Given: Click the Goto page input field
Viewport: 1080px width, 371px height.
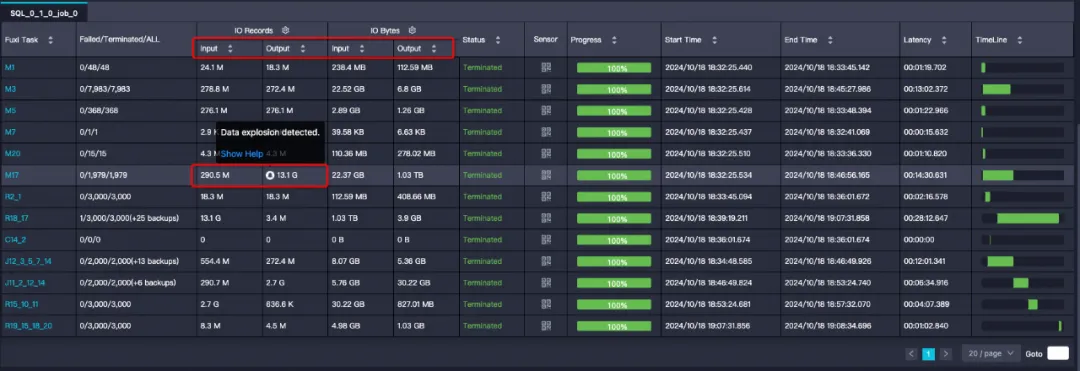Looking at the screenshot, I should 1058,353.
